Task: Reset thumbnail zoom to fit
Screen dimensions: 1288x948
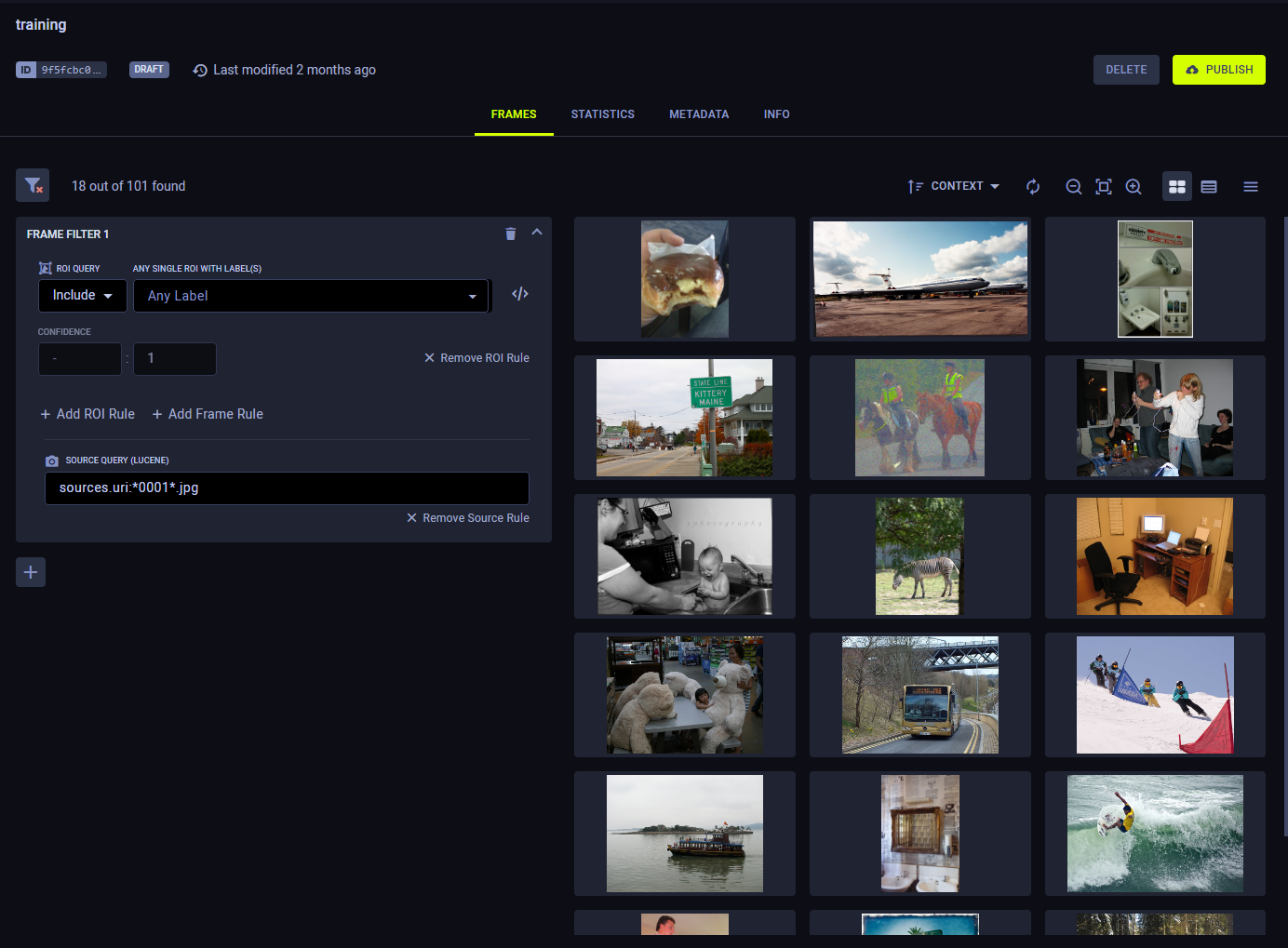Action: point(1104,187)
